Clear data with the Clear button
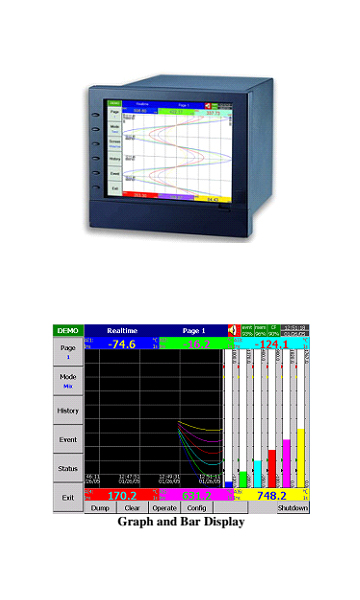 point(132,508)
